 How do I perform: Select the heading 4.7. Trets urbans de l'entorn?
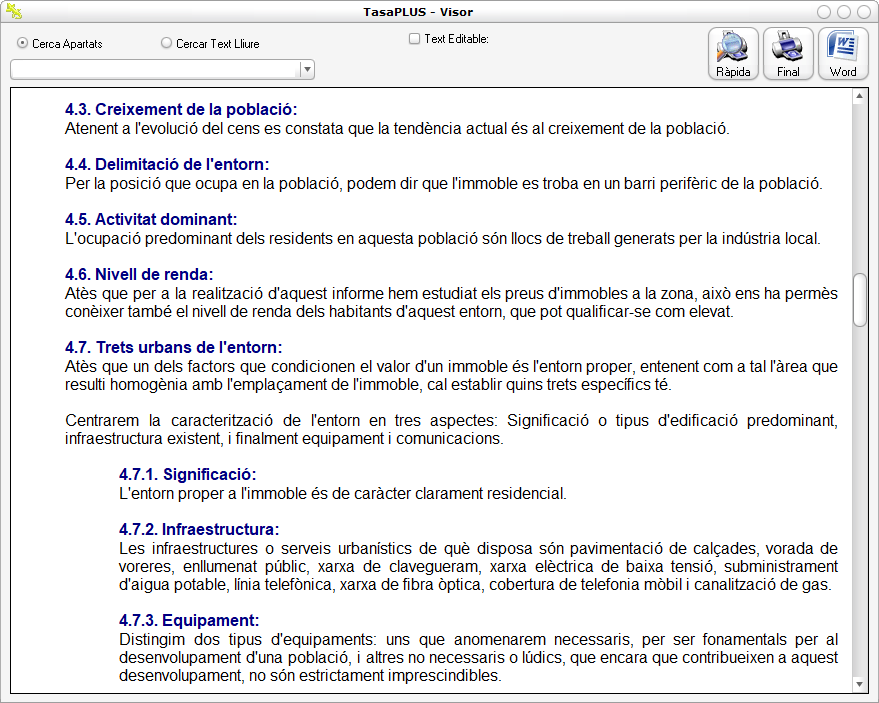(173, 348)
